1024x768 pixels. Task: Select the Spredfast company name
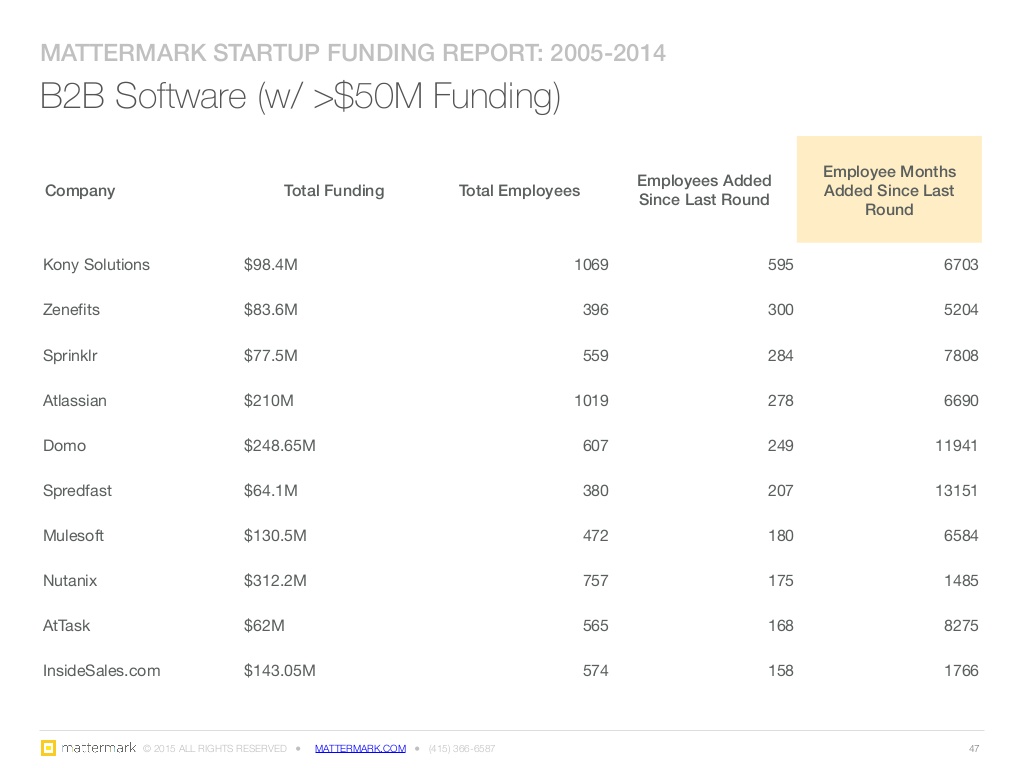tap(77, 490)
